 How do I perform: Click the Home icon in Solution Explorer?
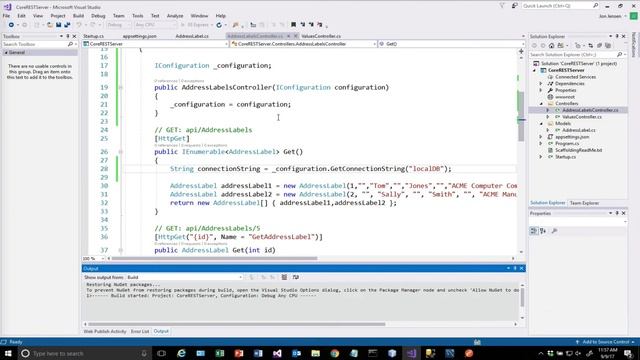[x=551, y=45]
